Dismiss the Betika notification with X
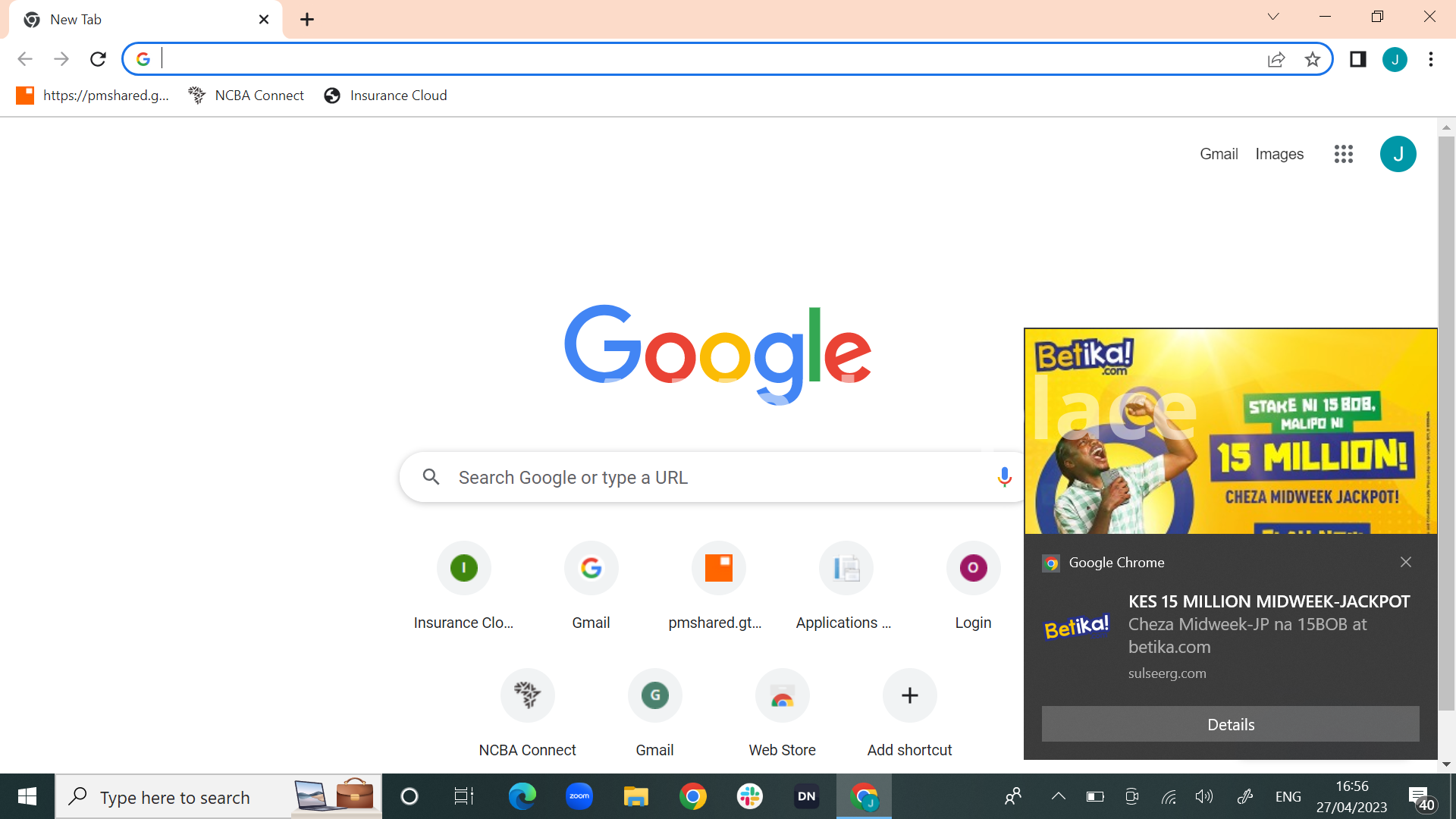Image resolution: width=1456 pixels, height=819 pixels. click(1406, 562)
